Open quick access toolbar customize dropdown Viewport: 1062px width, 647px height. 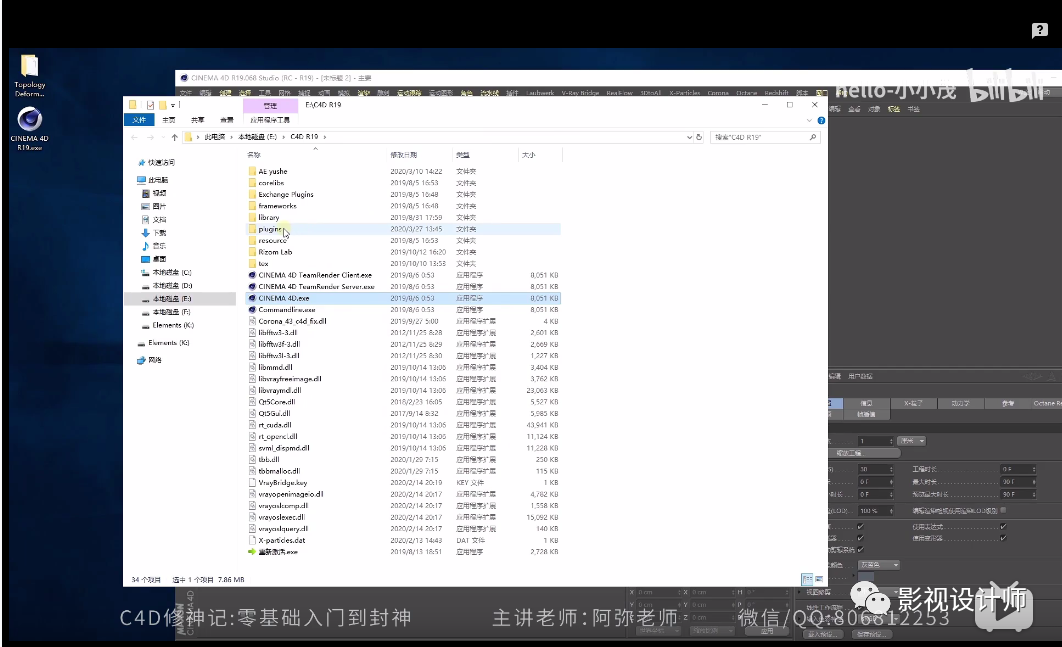[173, 105]
